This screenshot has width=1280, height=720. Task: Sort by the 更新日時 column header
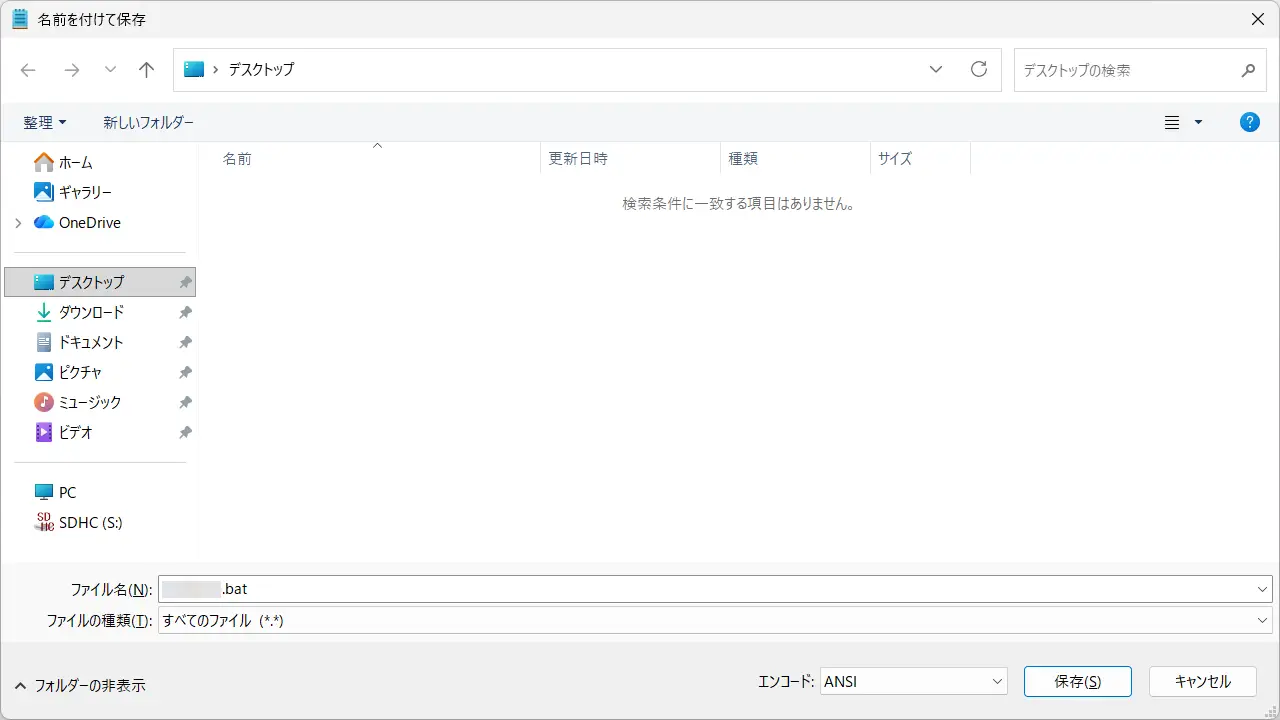(x=578, y=158)
